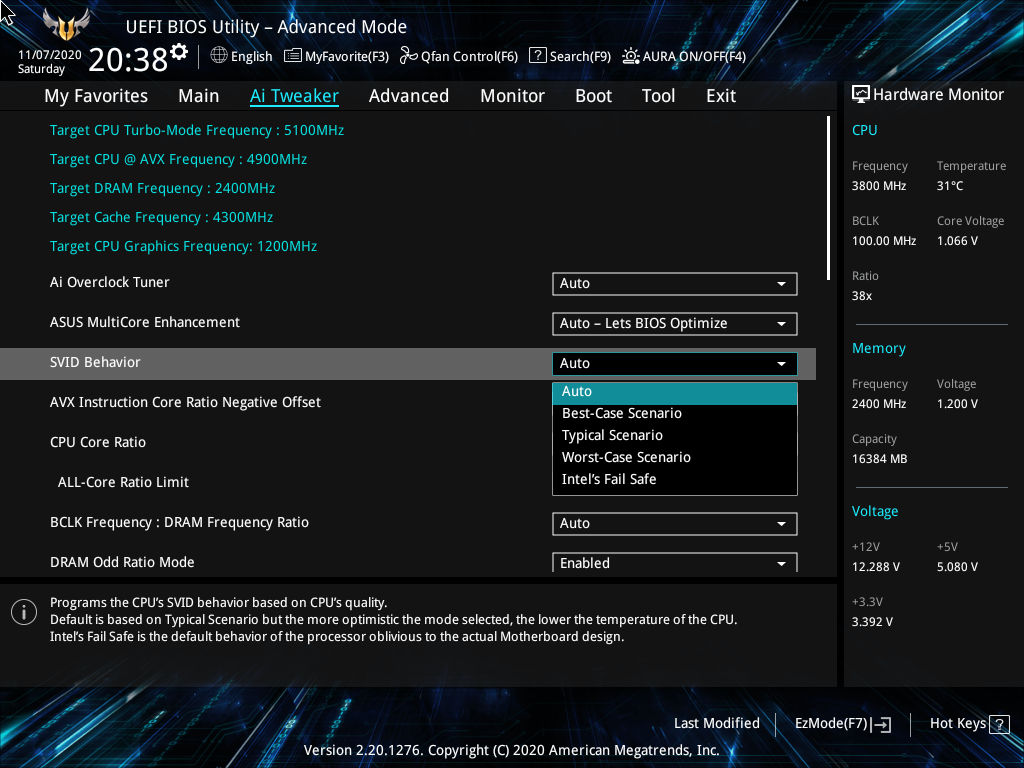Open DRAM Odd Ratio Mode dropdown
1024x768 pixels.
(675, 562)
